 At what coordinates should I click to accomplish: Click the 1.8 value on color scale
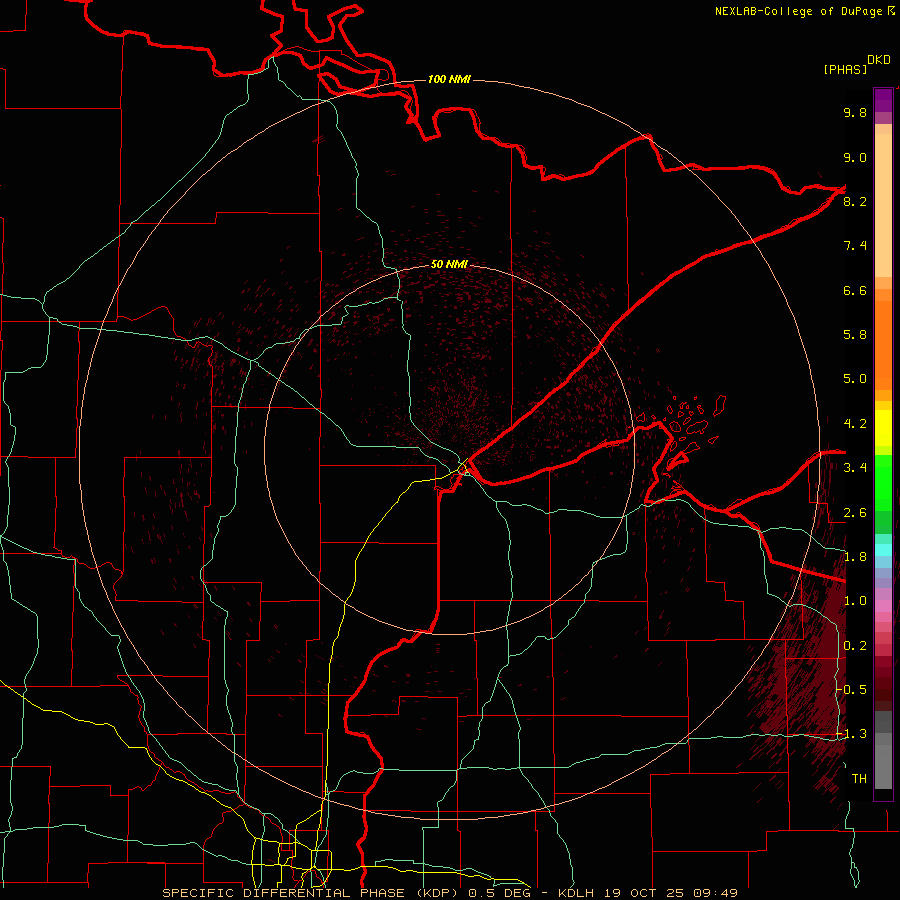[855, 557]
